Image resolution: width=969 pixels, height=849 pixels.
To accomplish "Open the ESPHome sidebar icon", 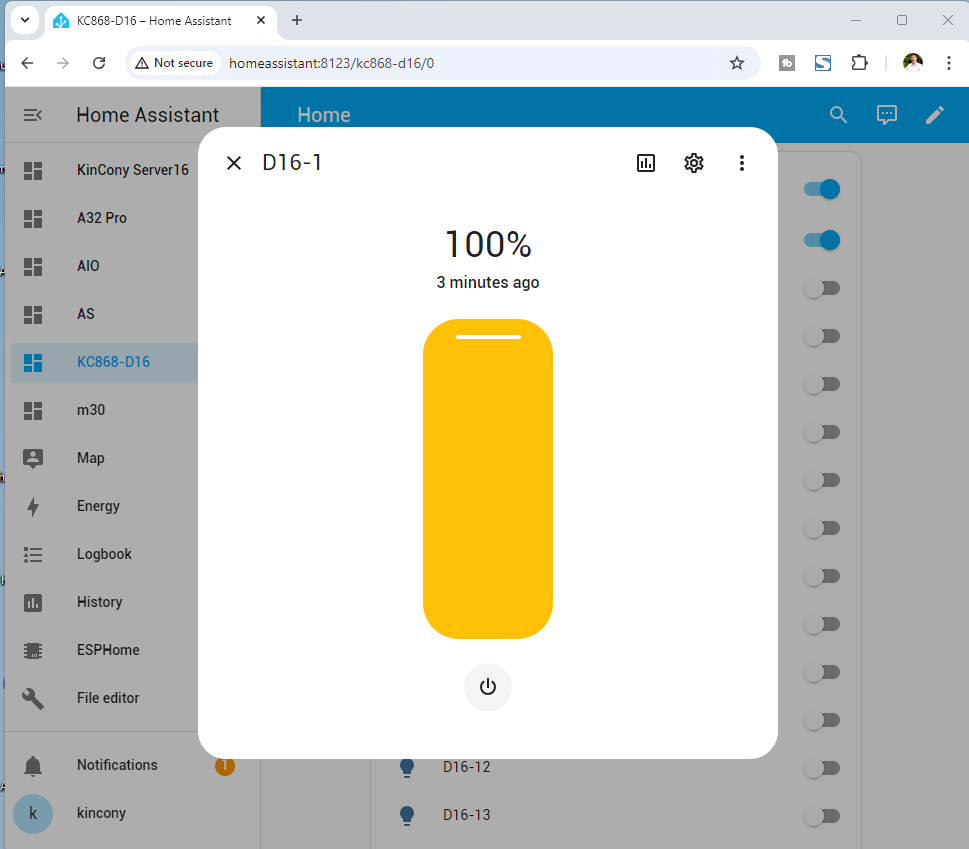I will click(x=33, y=650).
